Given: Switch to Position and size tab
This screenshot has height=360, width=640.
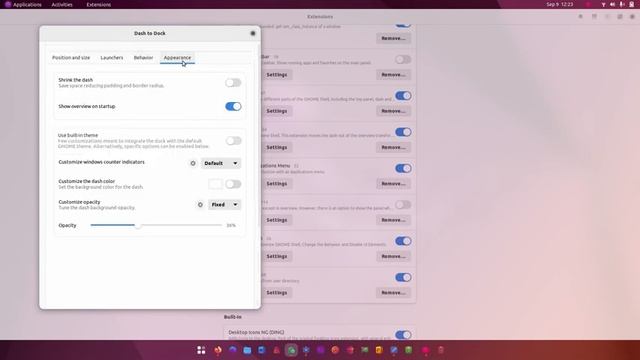Looking at the screenshot, I should [71, 58].
